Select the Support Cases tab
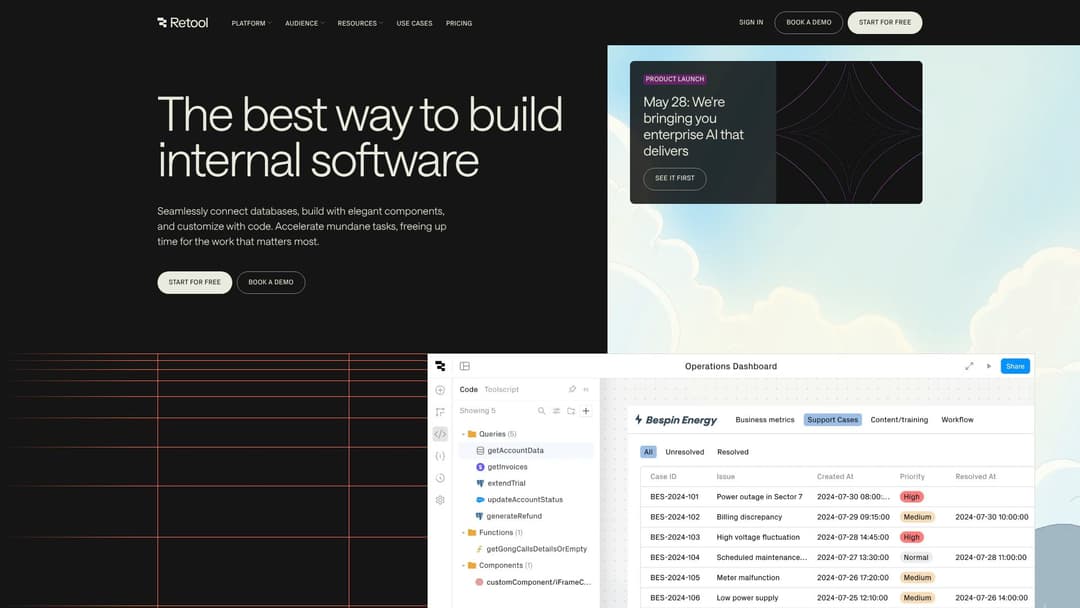The width and height of the screenshot is (1080, 608). (833, 419)
